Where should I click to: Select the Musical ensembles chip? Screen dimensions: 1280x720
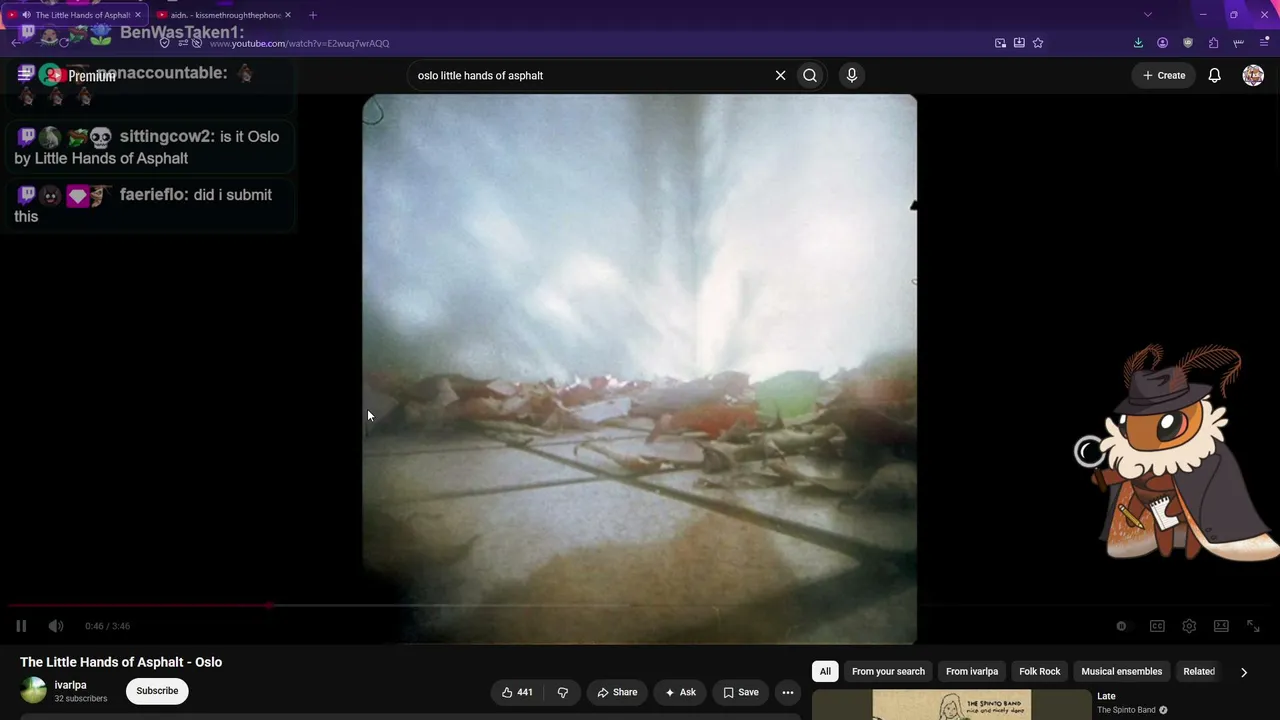(1122, 671)
